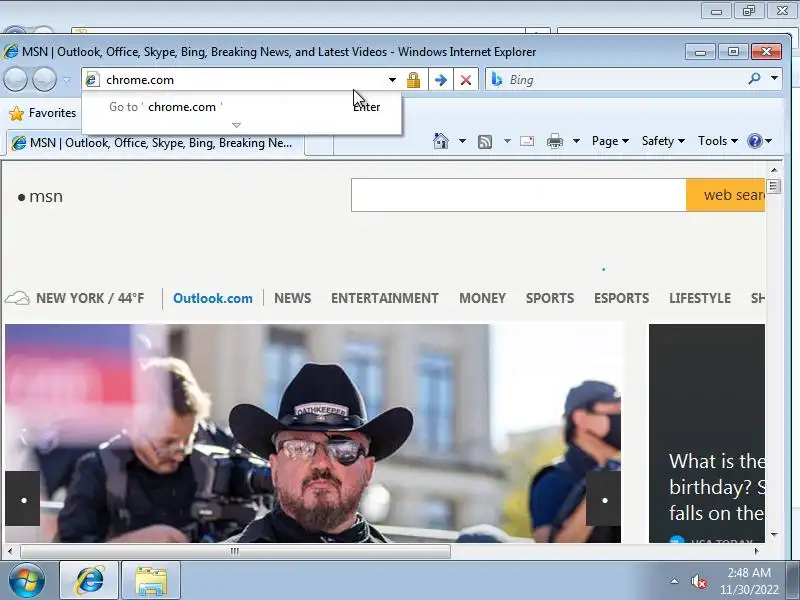The image size is (800, 600).
Task: Open the ENTERTAINMENT section link
Action: point(385,298)
